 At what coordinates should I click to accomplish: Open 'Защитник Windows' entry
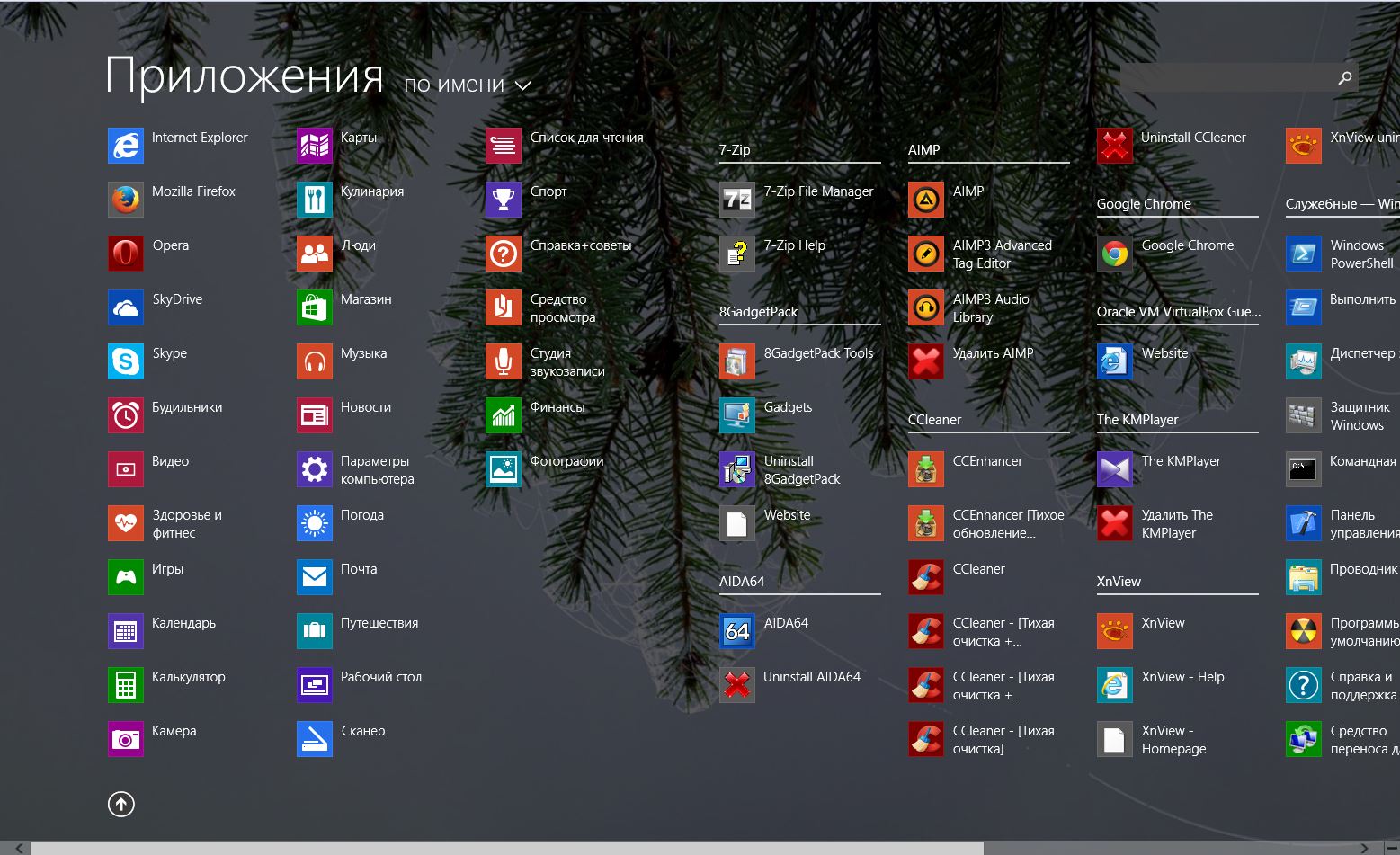coord(1340,415)
